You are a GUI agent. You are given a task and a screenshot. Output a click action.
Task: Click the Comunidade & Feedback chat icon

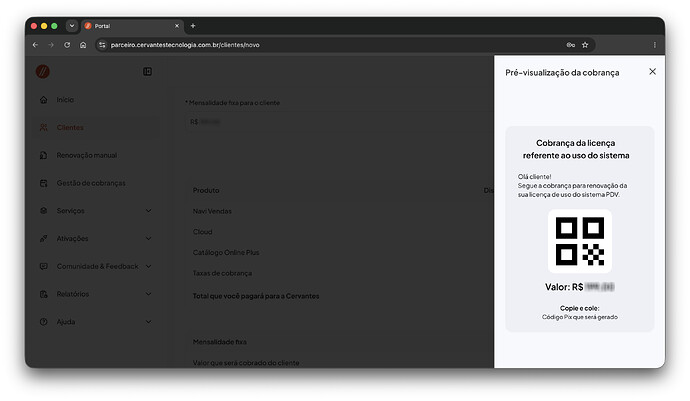[44, 266]
